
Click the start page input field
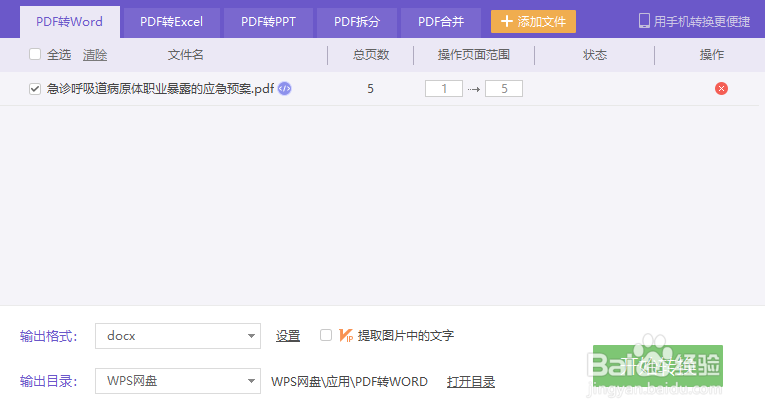point(443,89)
